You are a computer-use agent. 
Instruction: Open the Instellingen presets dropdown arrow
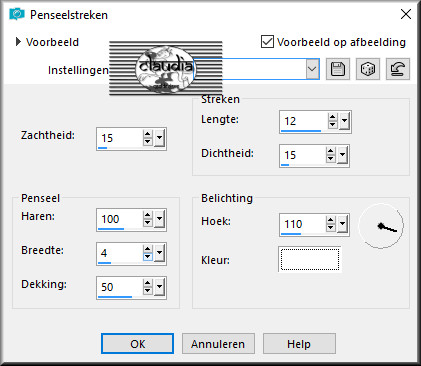pyautogui.click(x=312, y=69)
